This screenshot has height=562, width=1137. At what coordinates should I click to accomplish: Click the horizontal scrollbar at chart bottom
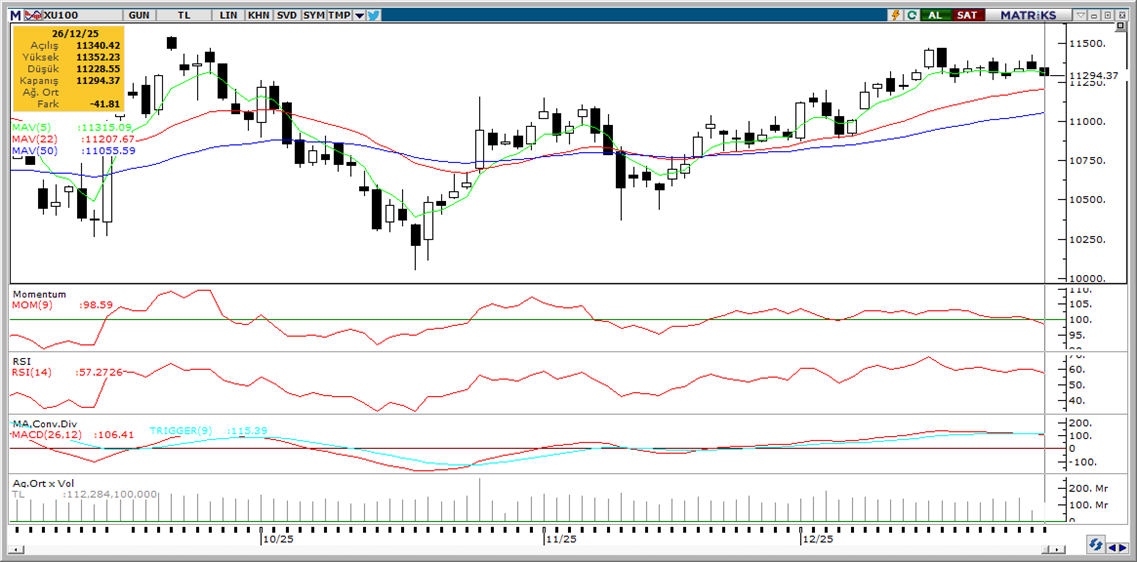(540, 547)
